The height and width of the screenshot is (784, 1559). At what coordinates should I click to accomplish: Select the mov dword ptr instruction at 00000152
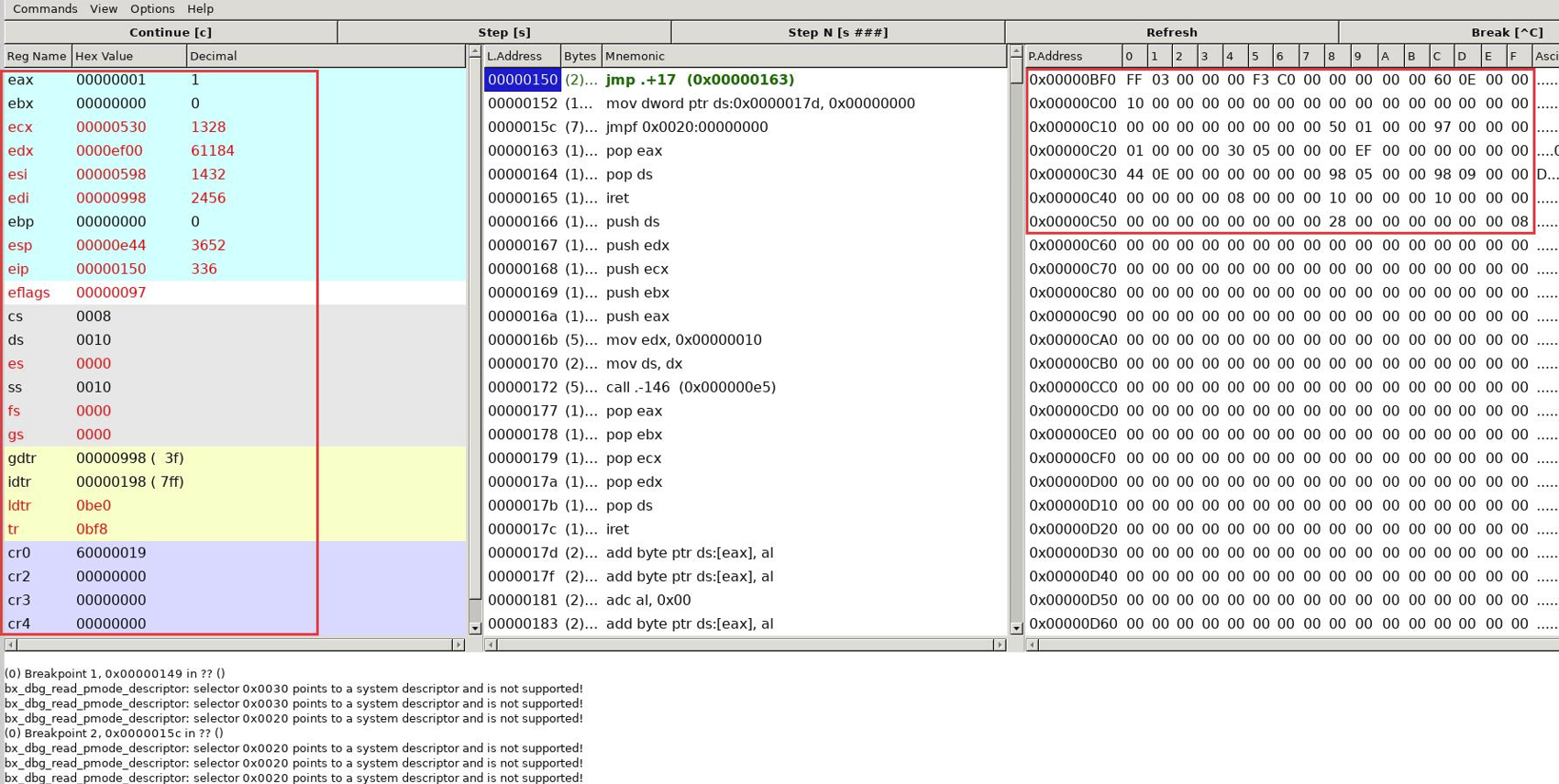tap(745, 104)
